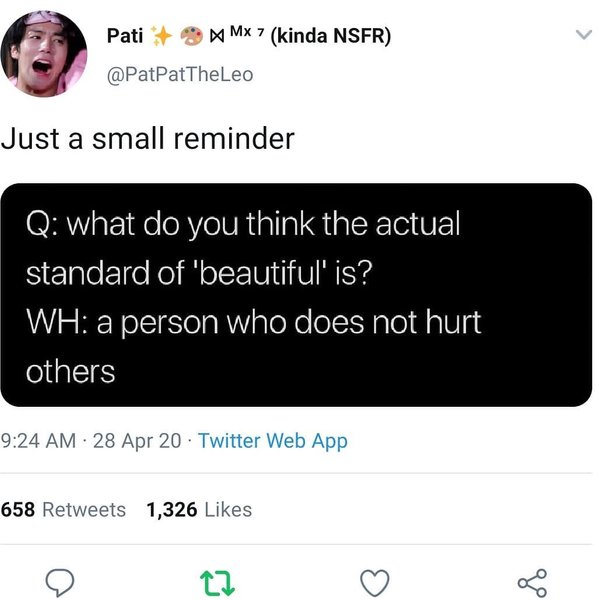Screen dimensions: 599x600
Task: View the 1,326 Likes list
Action: click(x=199, y=510)
